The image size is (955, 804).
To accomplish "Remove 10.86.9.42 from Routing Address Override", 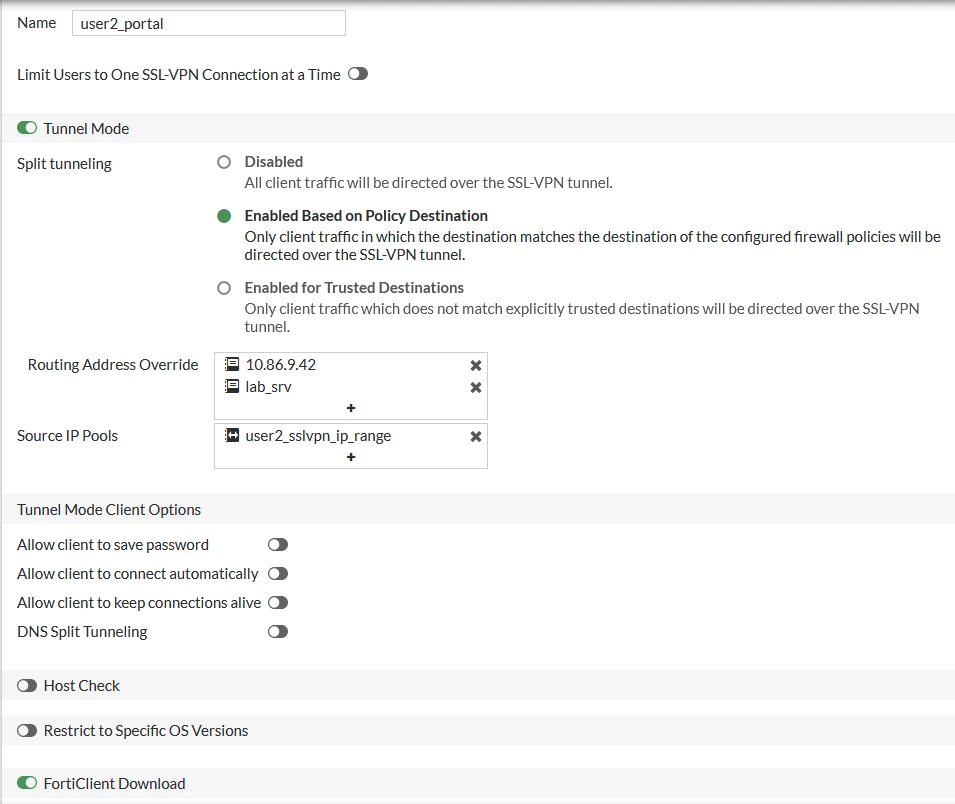I will click(x=476, y=365).
